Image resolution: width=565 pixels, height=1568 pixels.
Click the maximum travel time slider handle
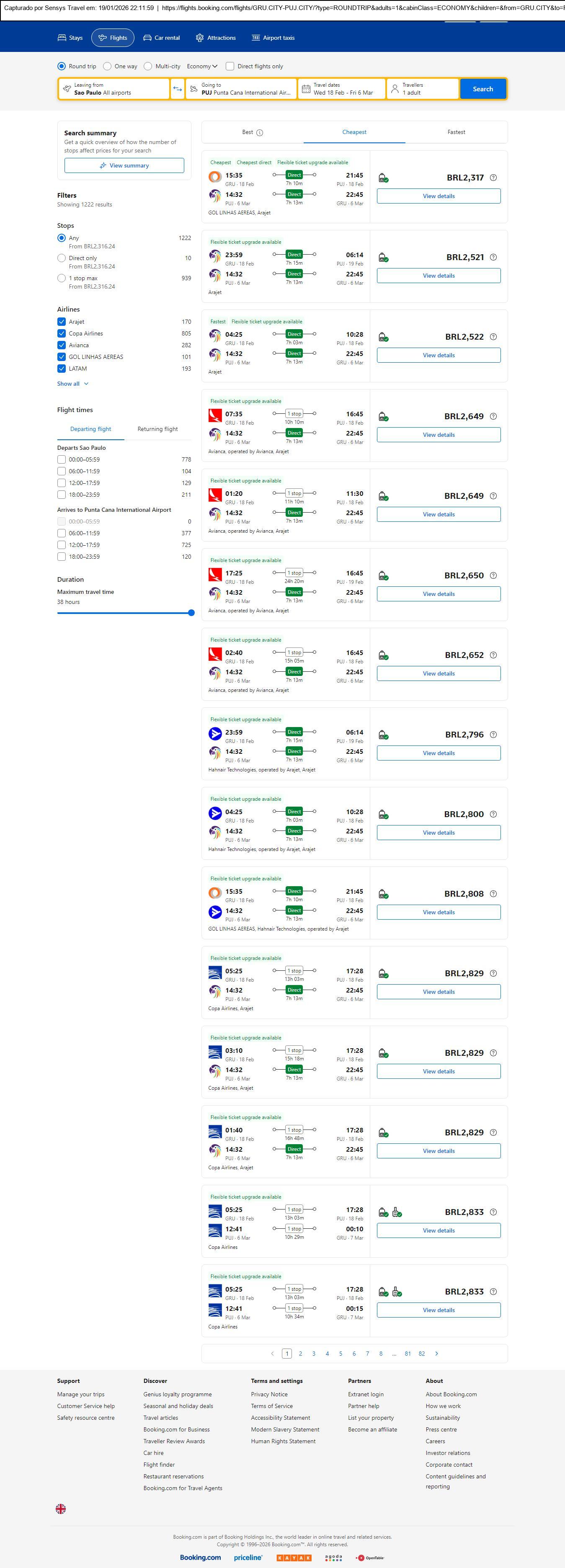[191, 613]
